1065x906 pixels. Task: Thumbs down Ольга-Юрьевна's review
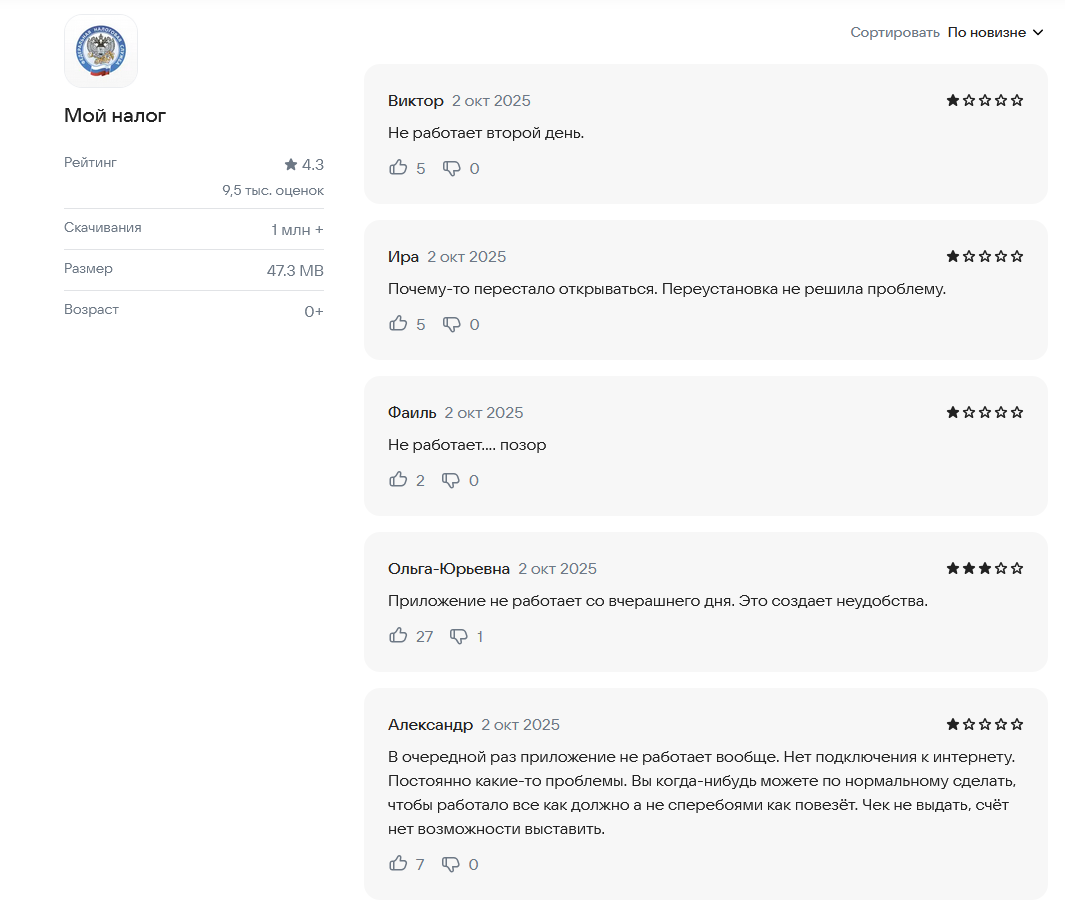click(459, 636)
